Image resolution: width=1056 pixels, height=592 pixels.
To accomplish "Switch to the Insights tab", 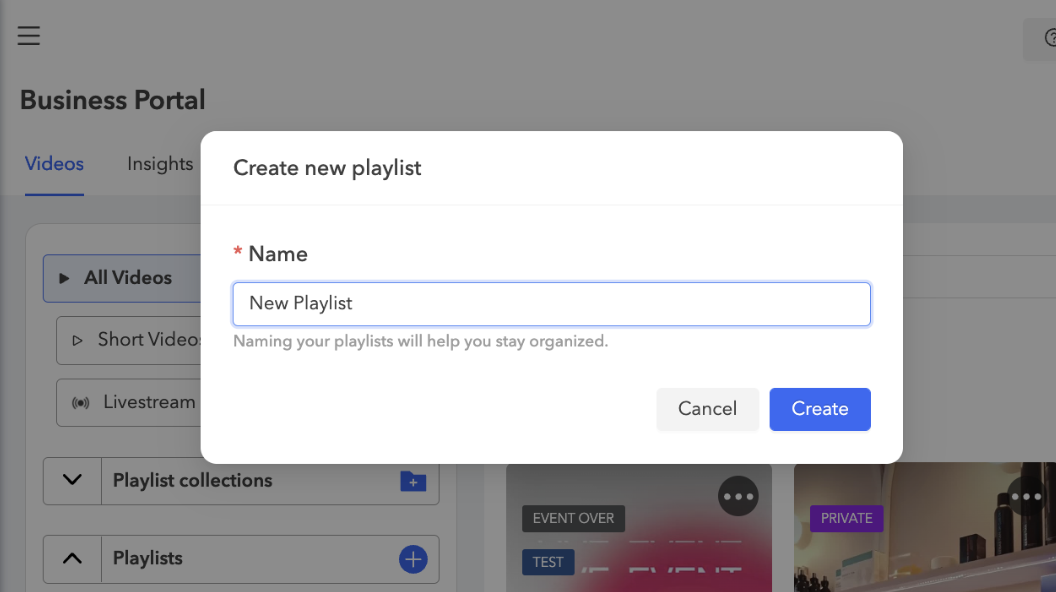I will pos(160,164).
